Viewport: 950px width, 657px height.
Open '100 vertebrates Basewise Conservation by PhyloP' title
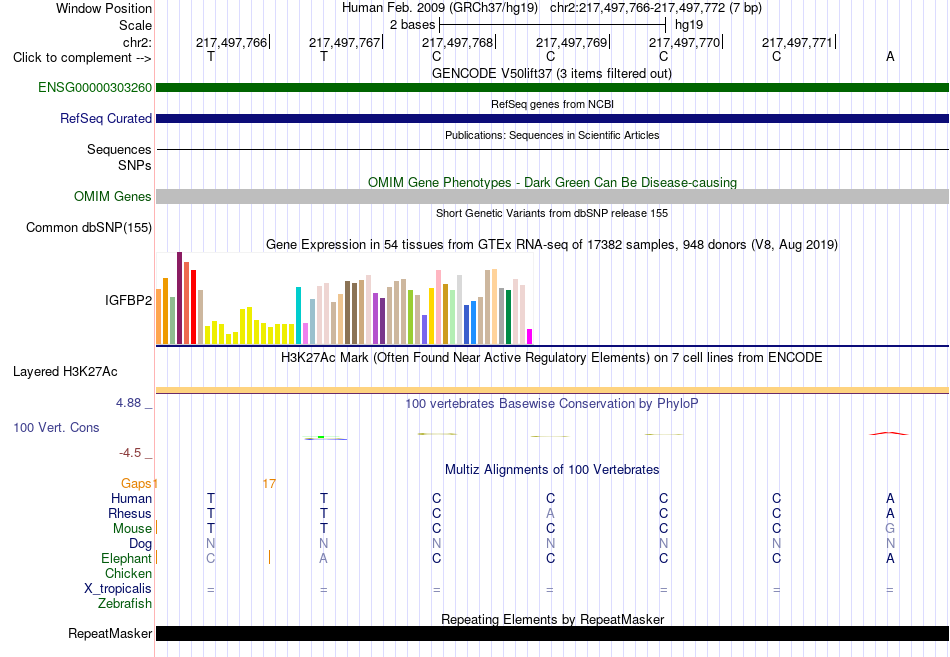552,404
